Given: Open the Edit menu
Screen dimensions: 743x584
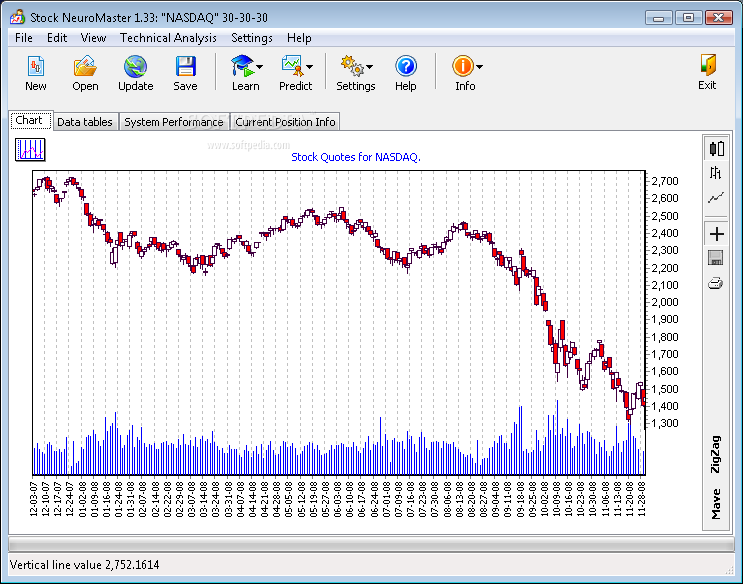Looking at the screenshot, I should click(57, 38).
